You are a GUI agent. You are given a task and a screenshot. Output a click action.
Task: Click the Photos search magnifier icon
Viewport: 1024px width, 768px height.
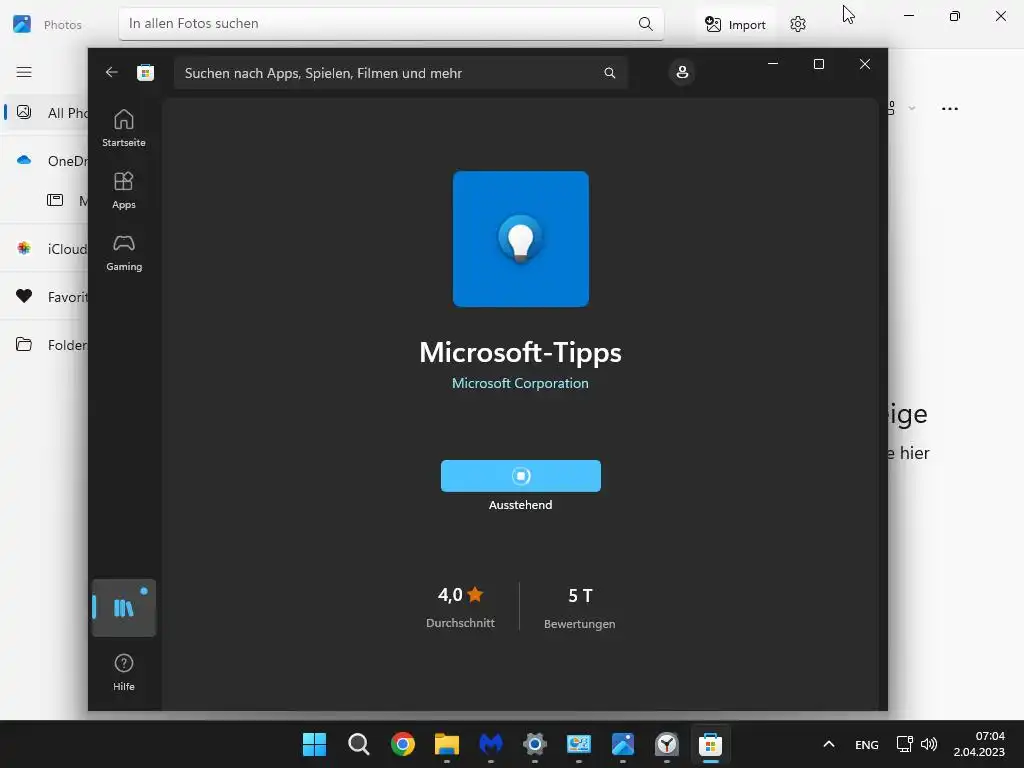(645, 24)
